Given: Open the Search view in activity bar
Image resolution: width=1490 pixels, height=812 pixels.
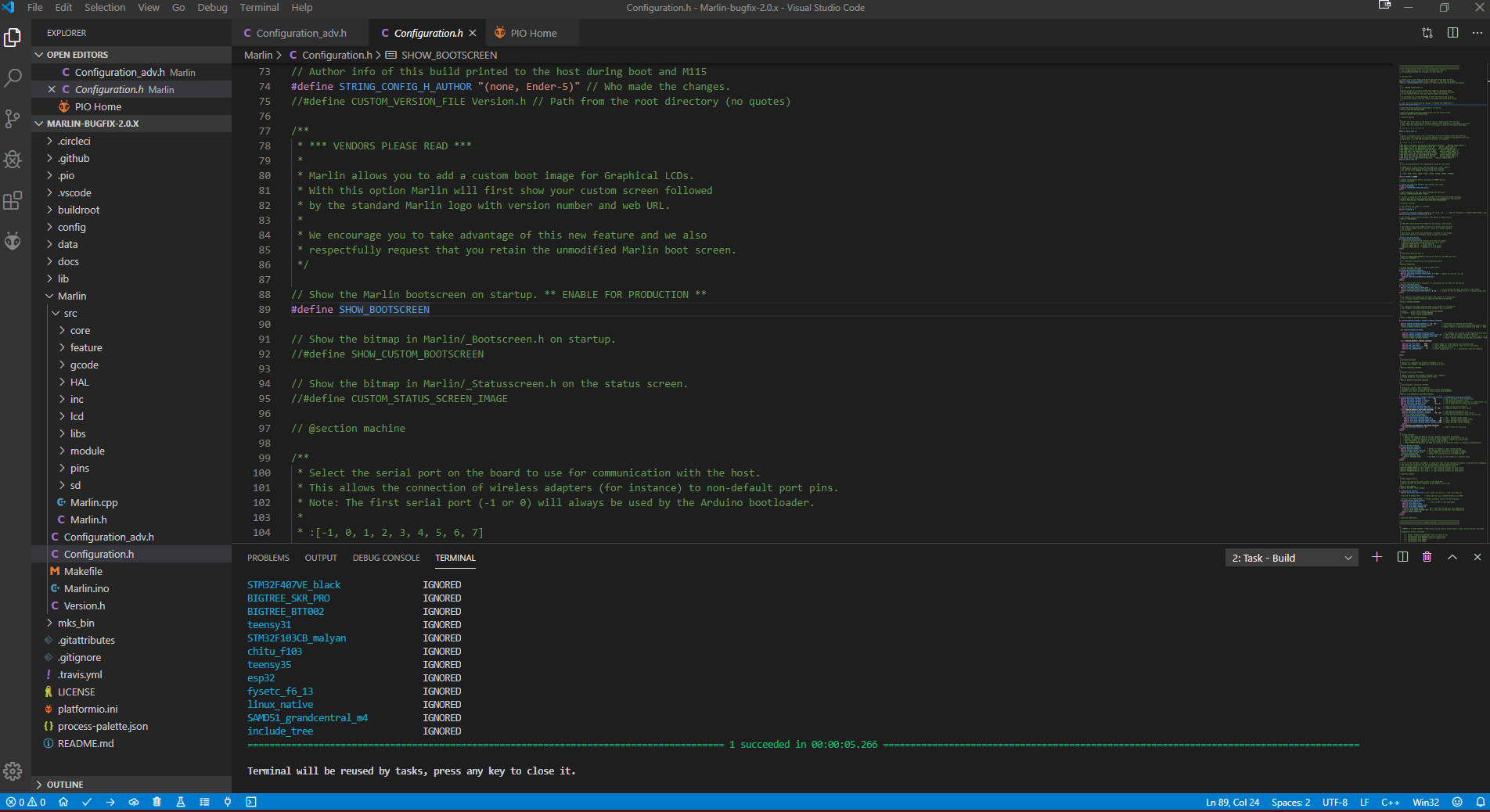Looking at the screenshot, I should [13, 77].
